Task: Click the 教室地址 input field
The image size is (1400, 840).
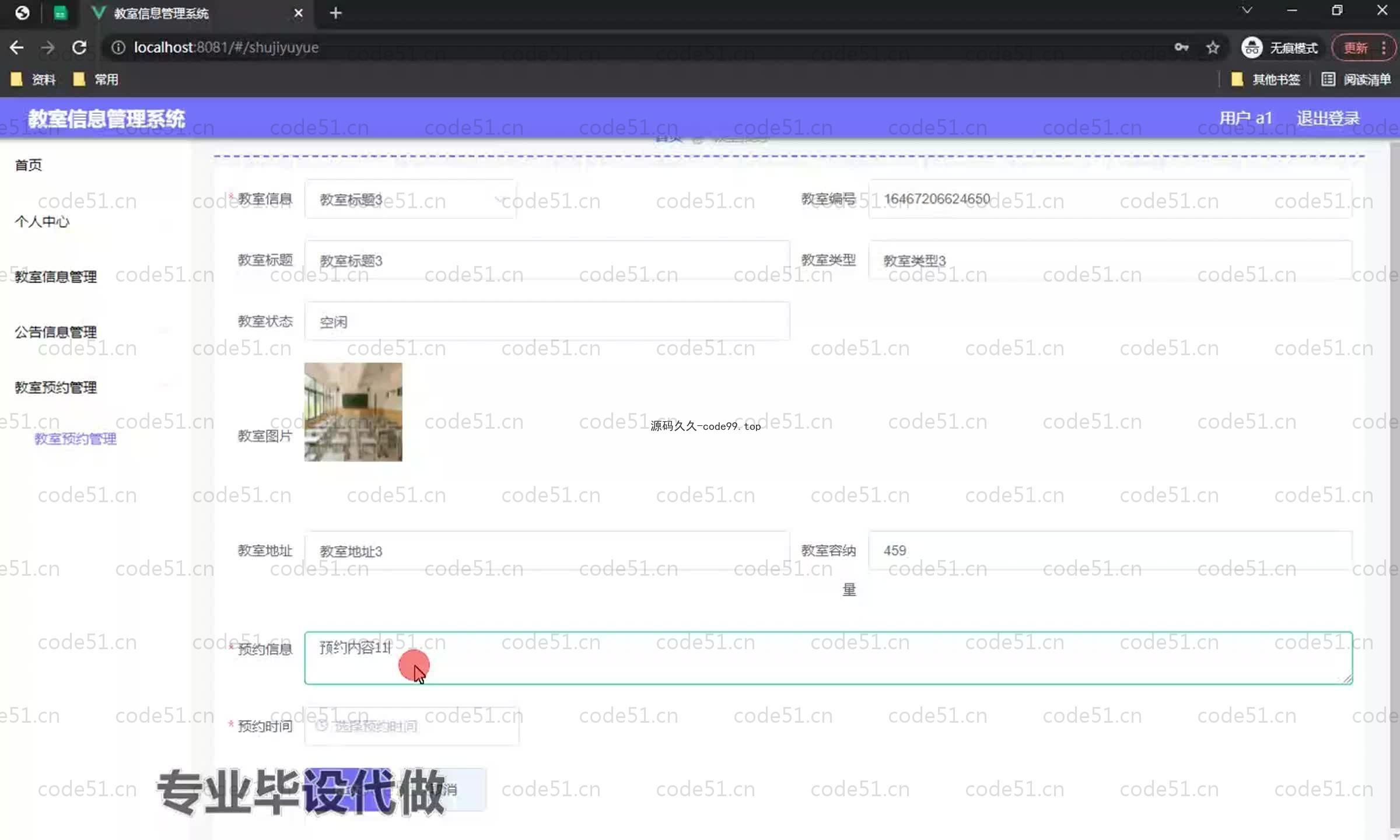Action: click(x=547, y=551)
